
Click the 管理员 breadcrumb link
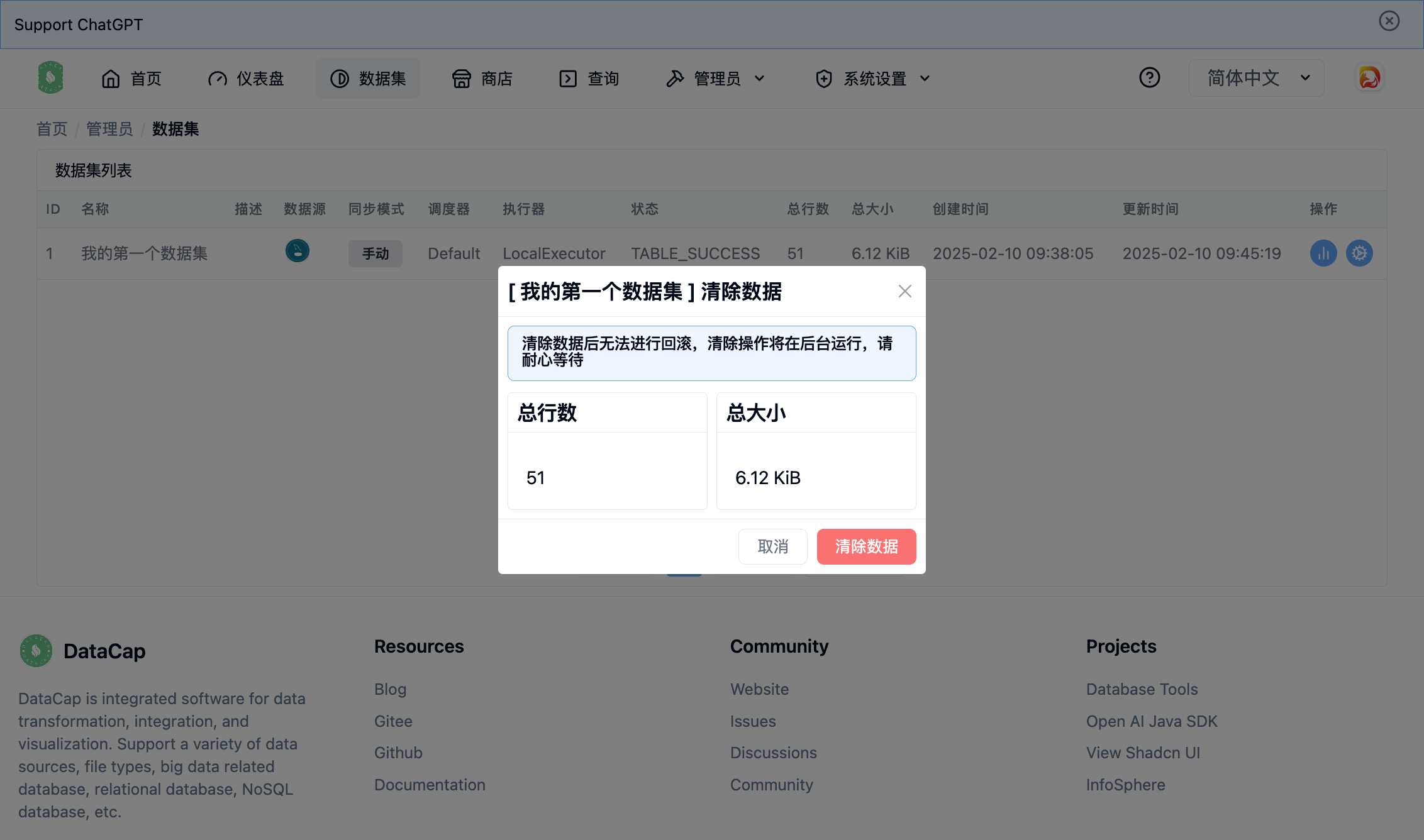point(109,129)
